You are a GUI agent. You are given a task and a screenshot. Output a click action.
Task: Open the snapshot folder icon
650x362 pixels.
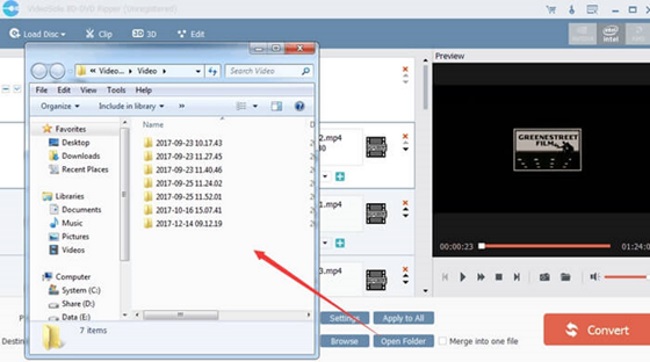pos(565,277)
